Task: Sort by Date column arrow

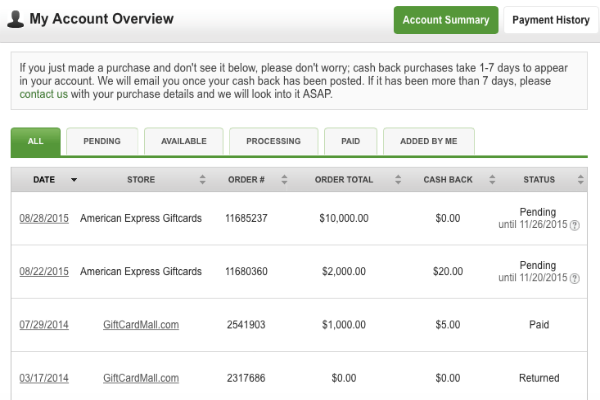Action: click(74, 180)
